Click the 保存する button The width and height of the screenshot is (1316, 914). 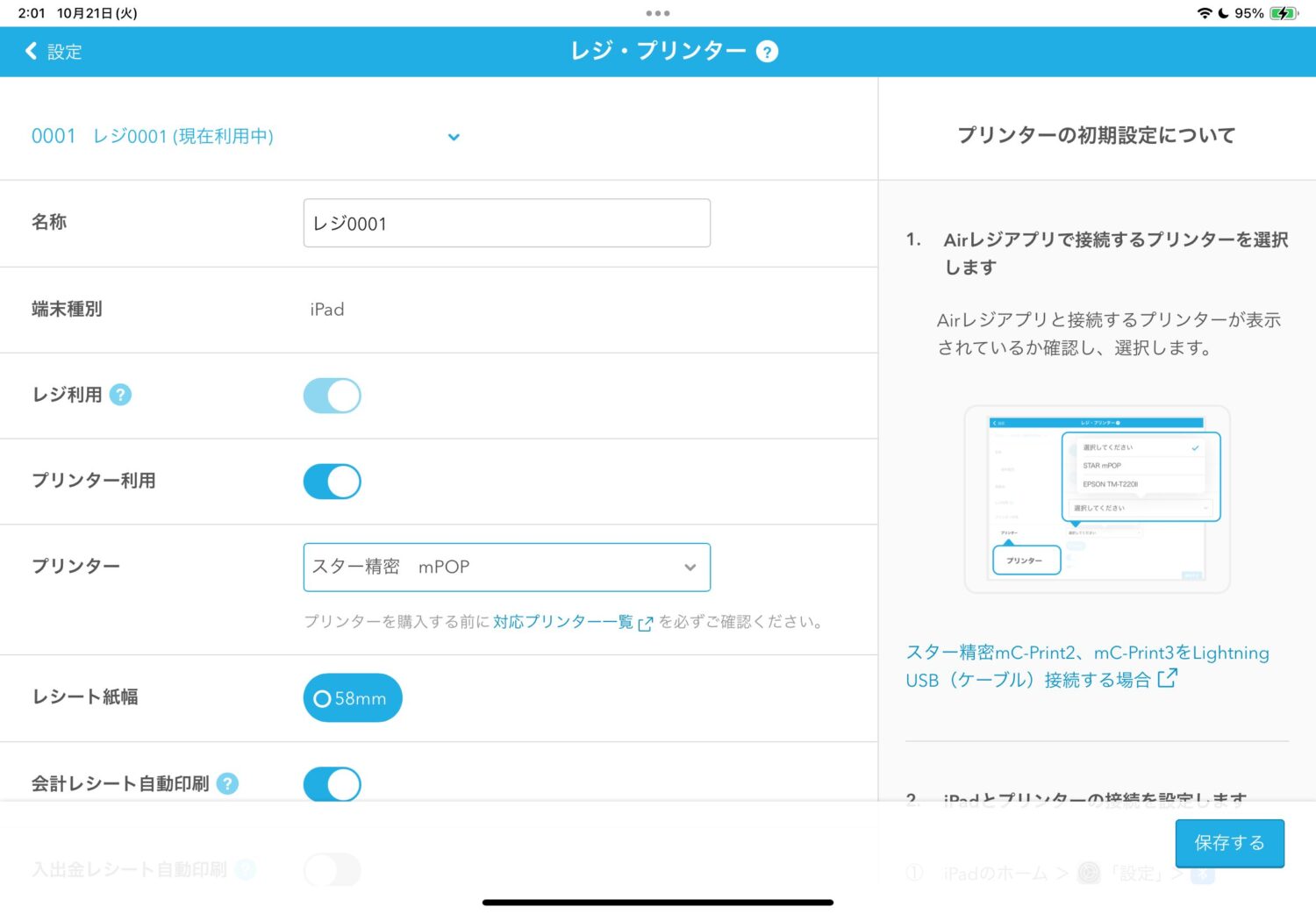click(1229, 843)
